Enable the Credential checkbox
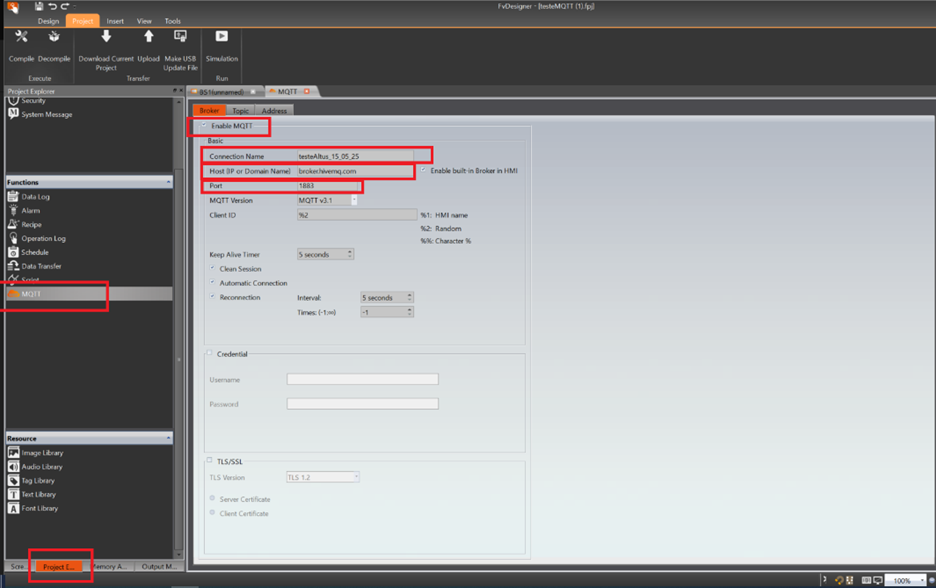Screen dimensions: 936x588 210,353
